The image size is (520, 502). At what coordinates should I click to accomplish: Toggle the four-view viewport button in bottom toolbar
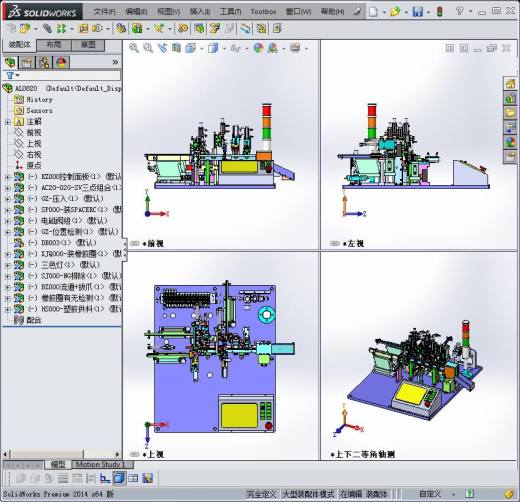click(133, 478)
